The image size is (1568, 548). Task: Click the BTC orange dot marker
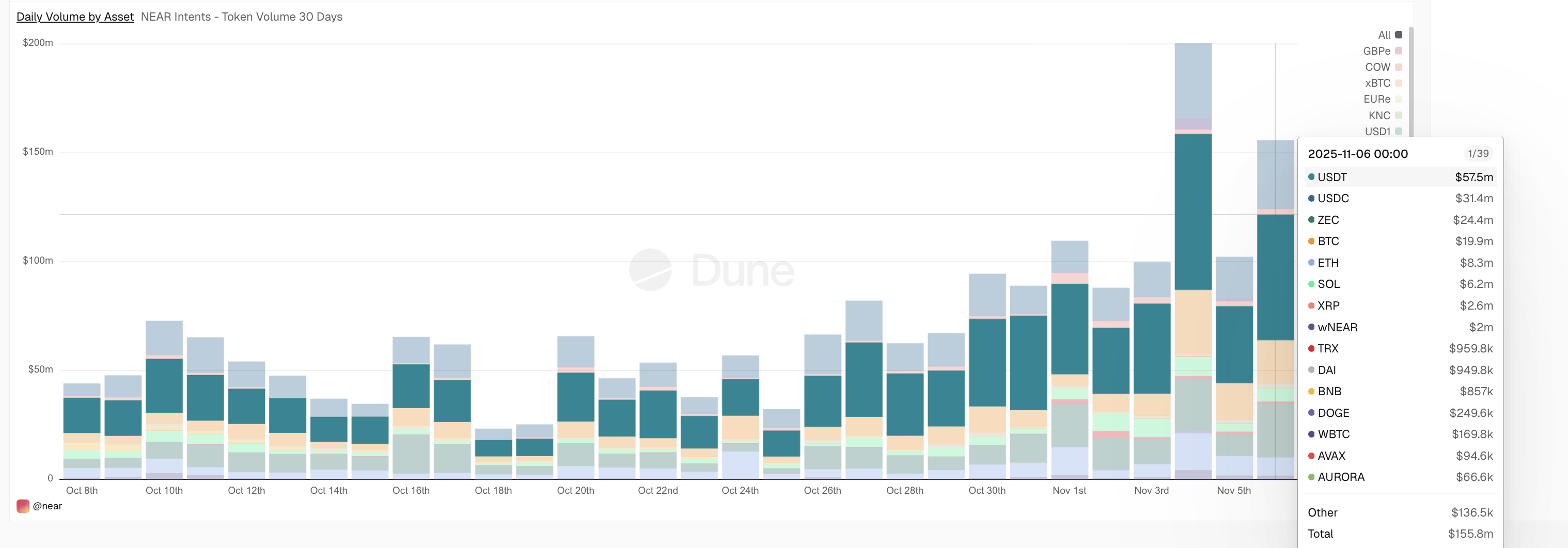(1311, 241)
